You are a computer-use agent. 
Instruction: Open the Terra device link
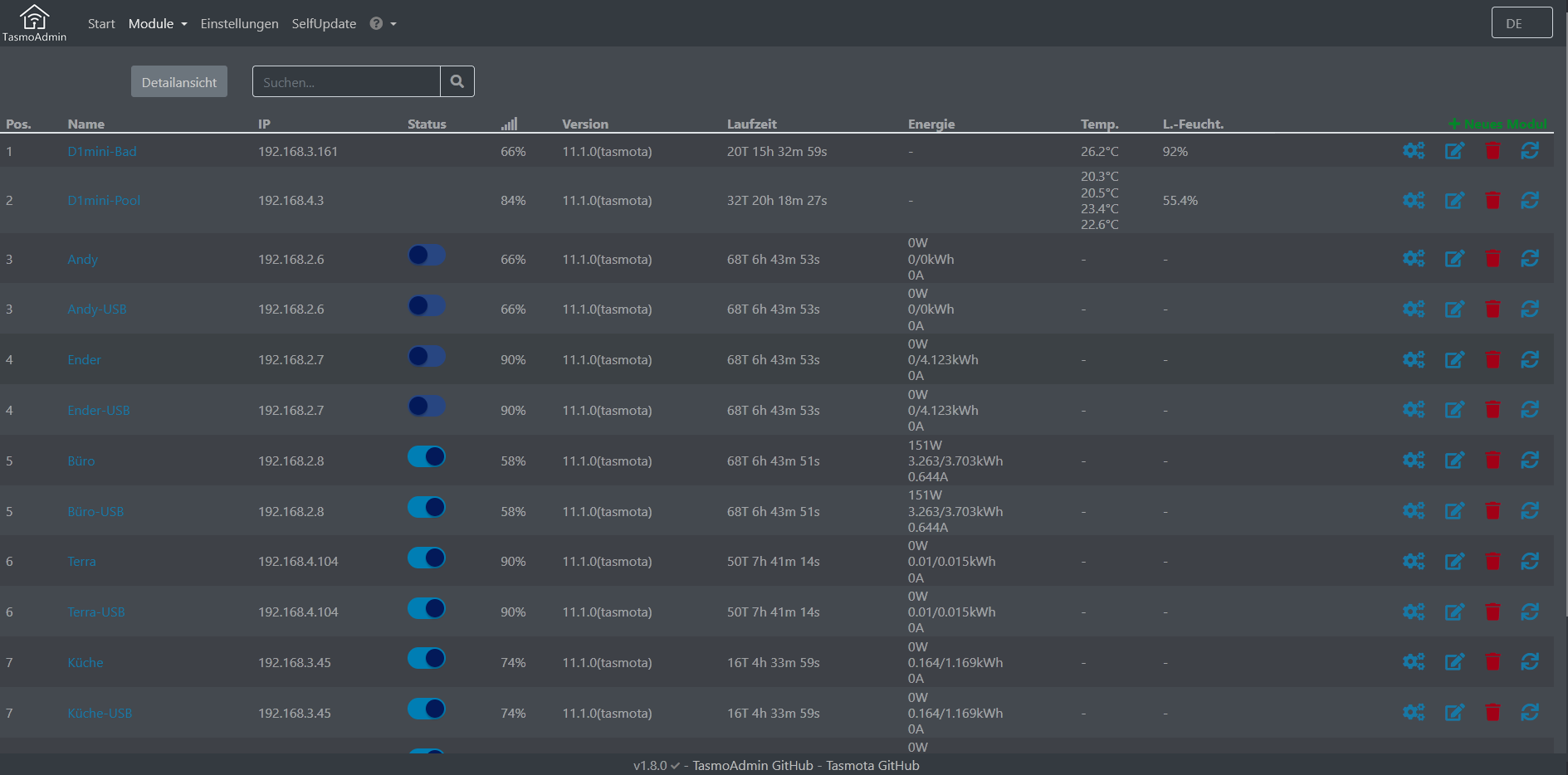point(81,561)
